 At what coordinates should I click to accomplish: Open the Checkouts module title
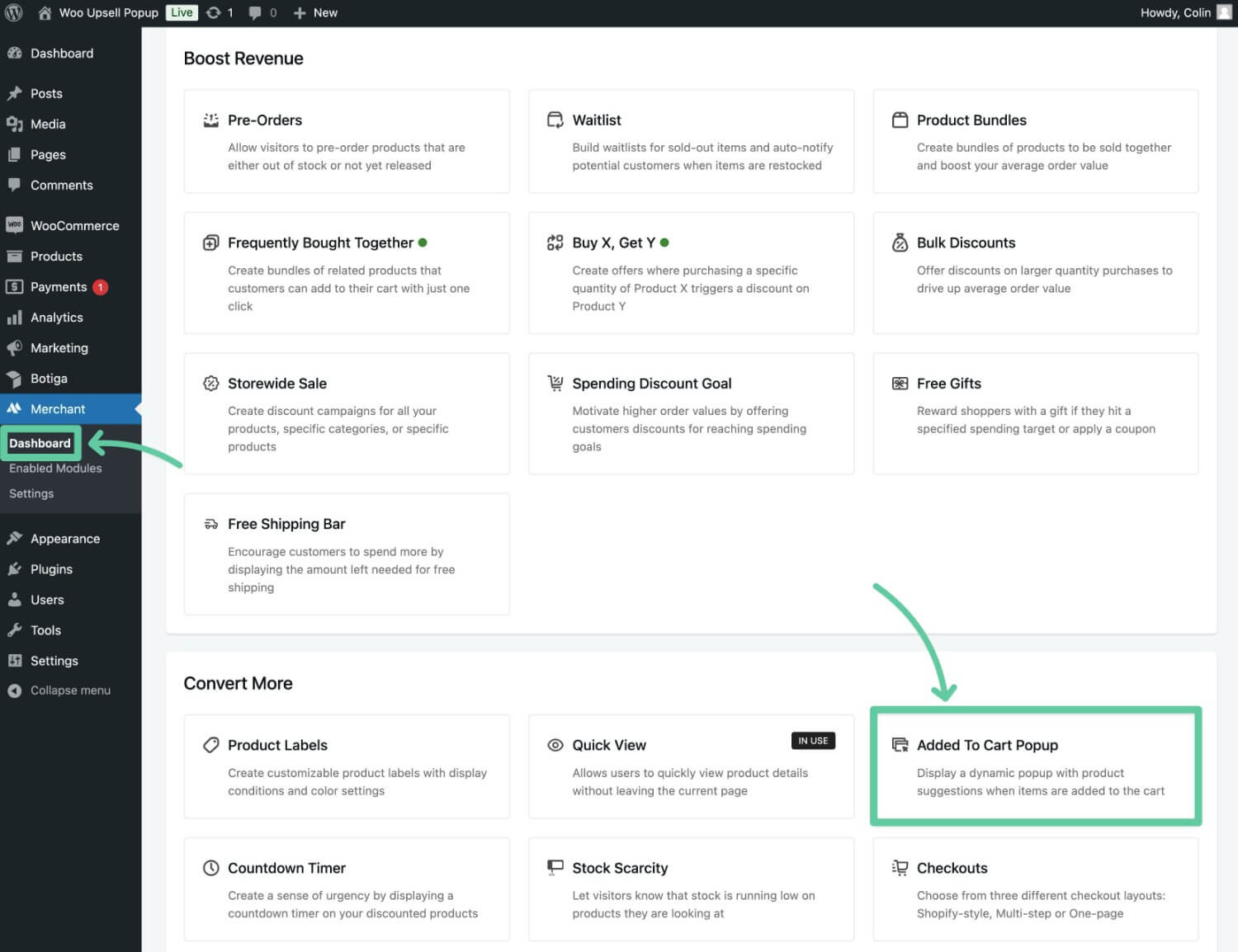(952, 868)
